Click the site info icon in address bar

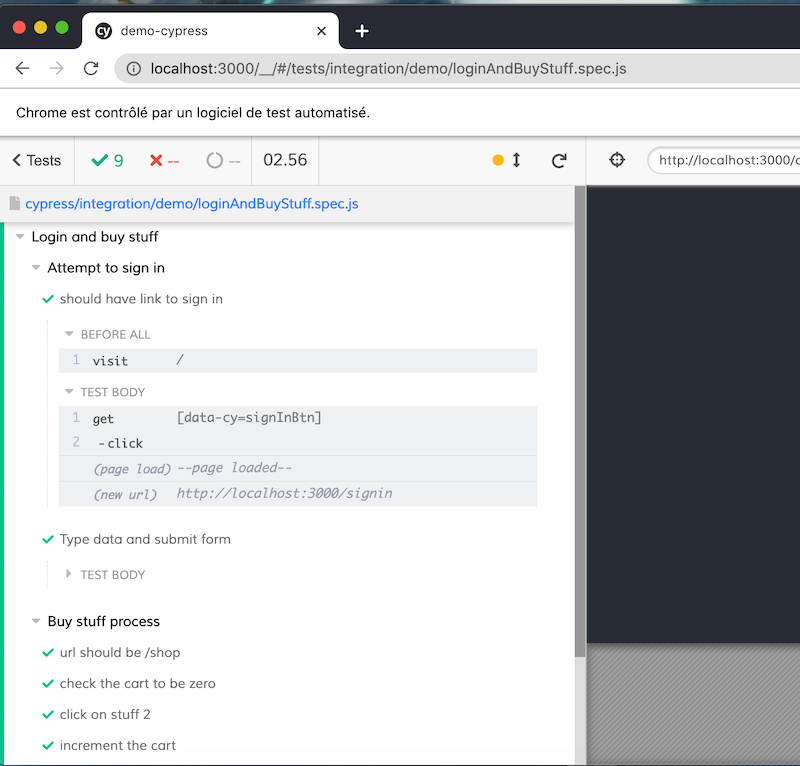(133, 69)
